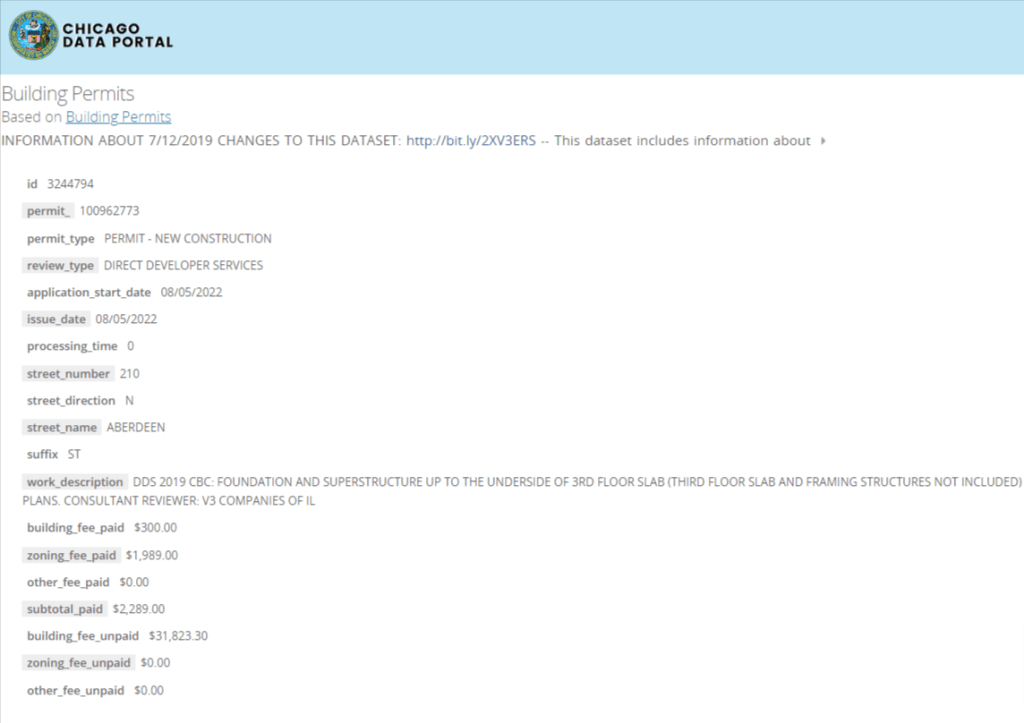Click the subtotal_paid field label
This screenshot has height=723, width=1024.
(x=64, y=608)
